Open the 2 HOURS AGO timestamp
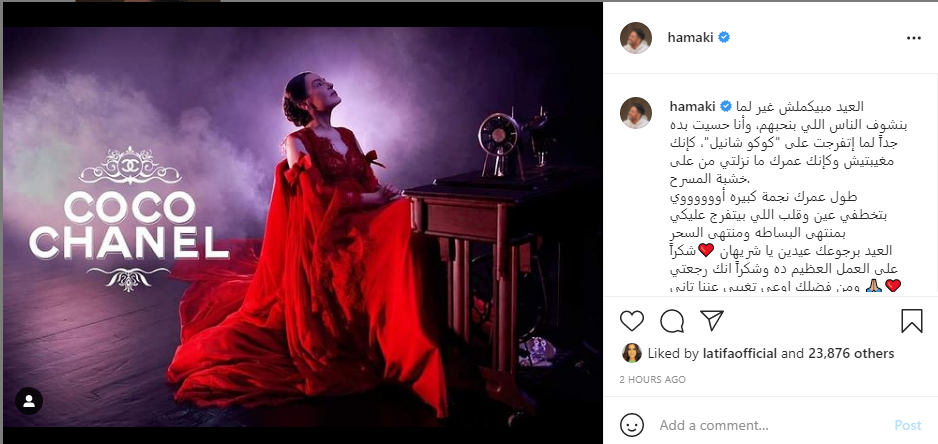This screenshot has height=444, width=938. coord(653,379)
